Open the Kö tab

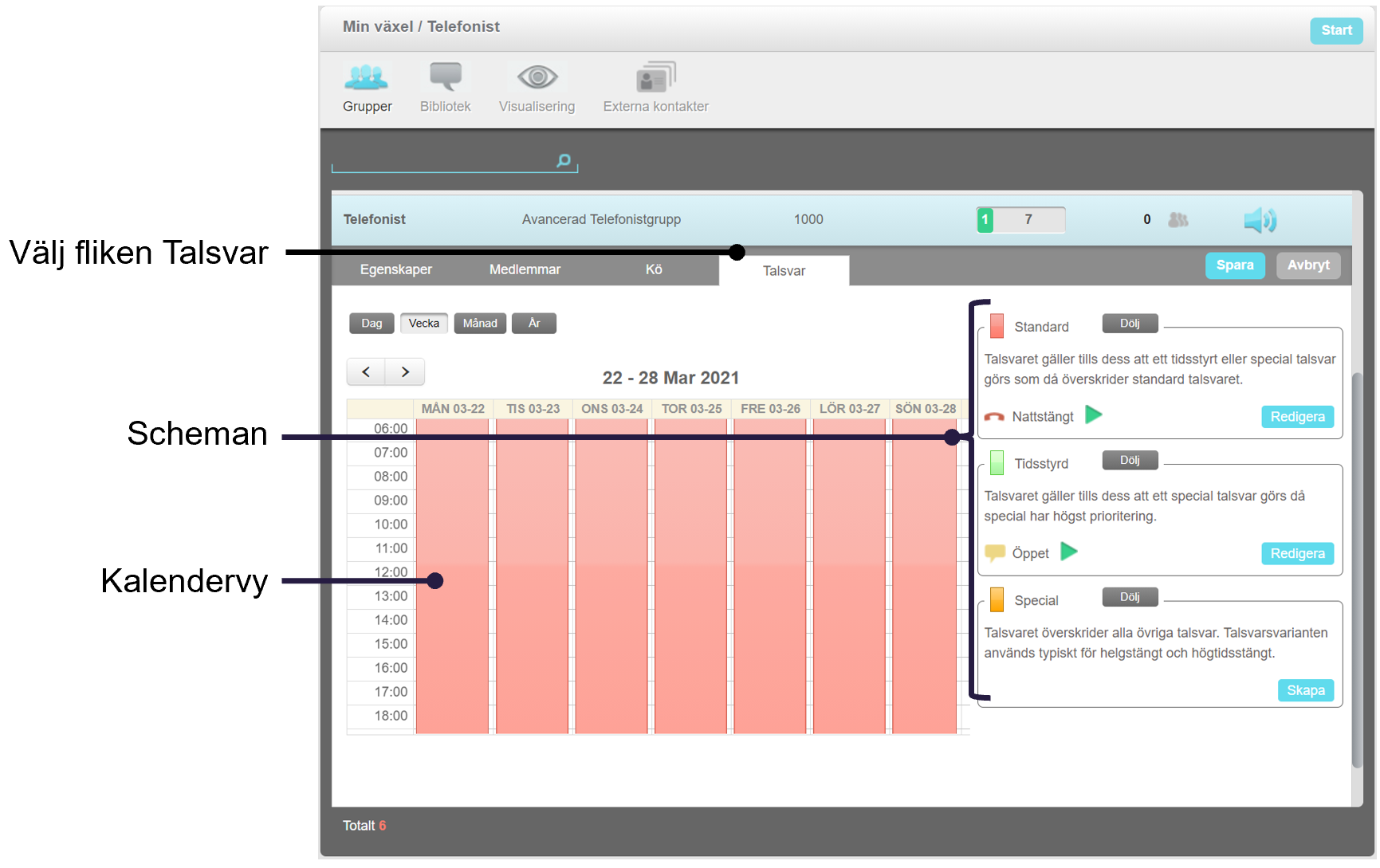pyautogui.click(x=654, y=269)
